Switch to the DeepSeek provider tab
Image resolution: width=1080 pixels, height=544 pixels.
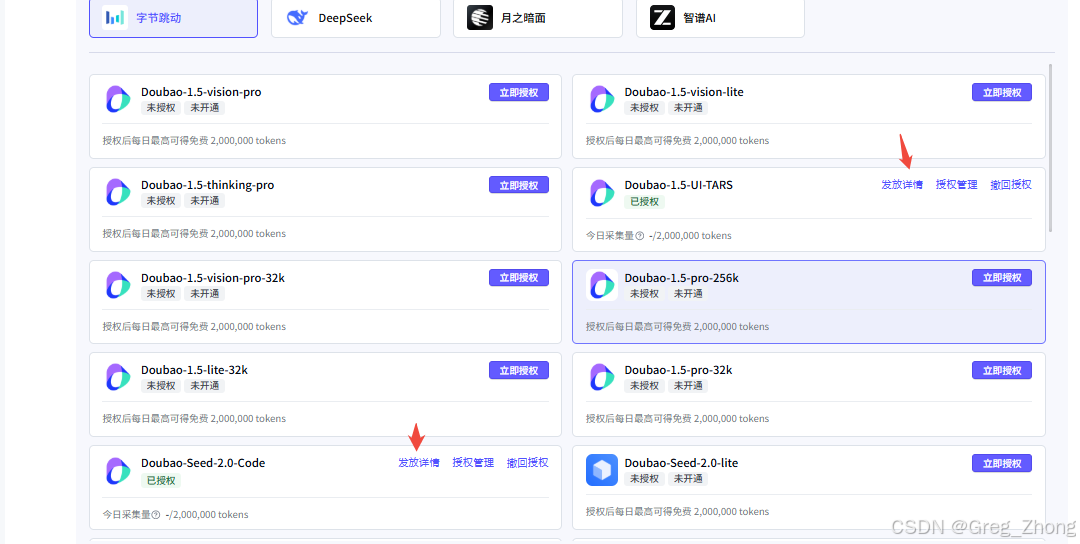[355, 18]
